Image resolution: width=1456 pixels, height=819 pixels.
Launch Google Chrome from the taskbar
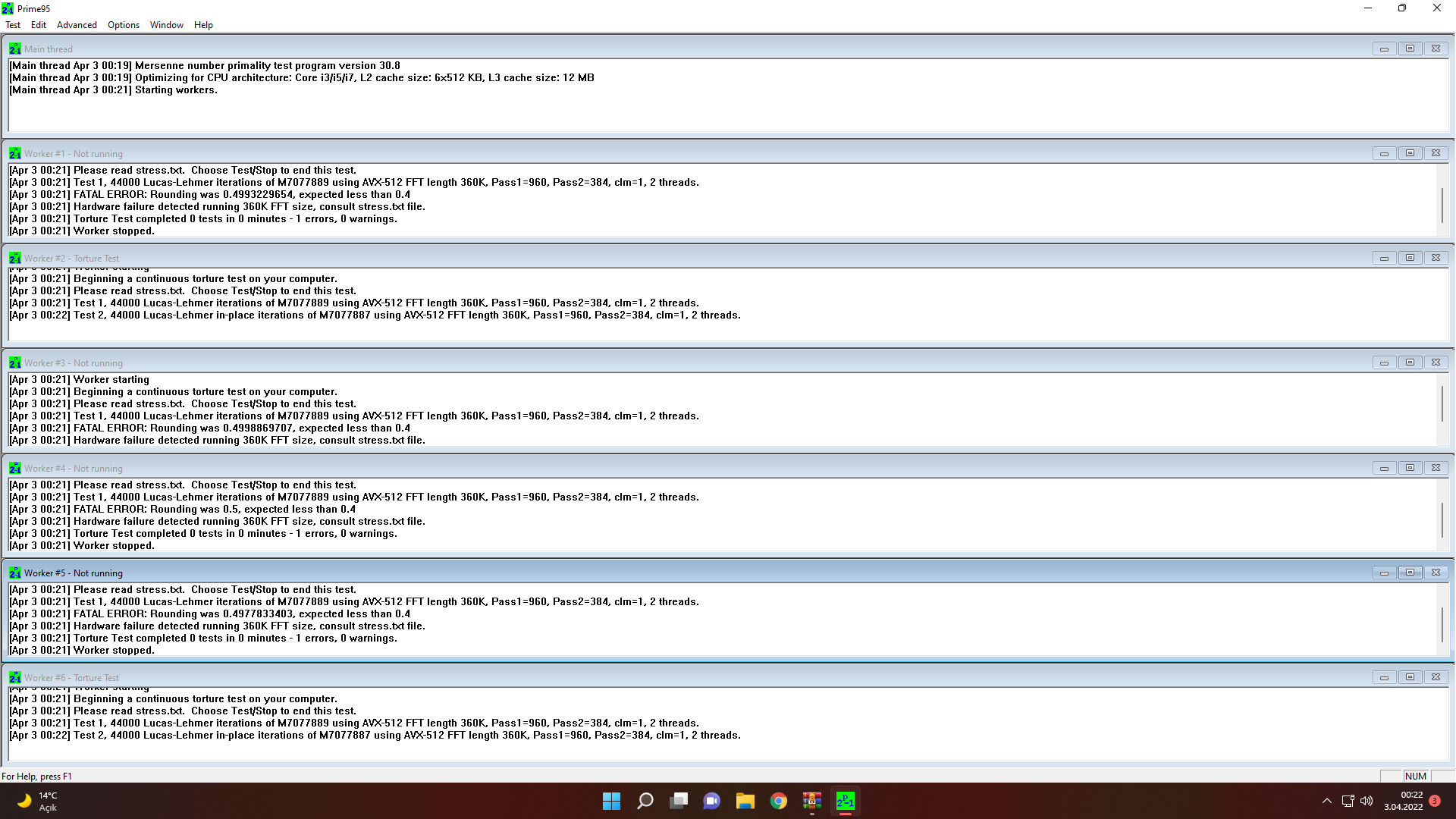pyautogui.click(x=778, y=801)
